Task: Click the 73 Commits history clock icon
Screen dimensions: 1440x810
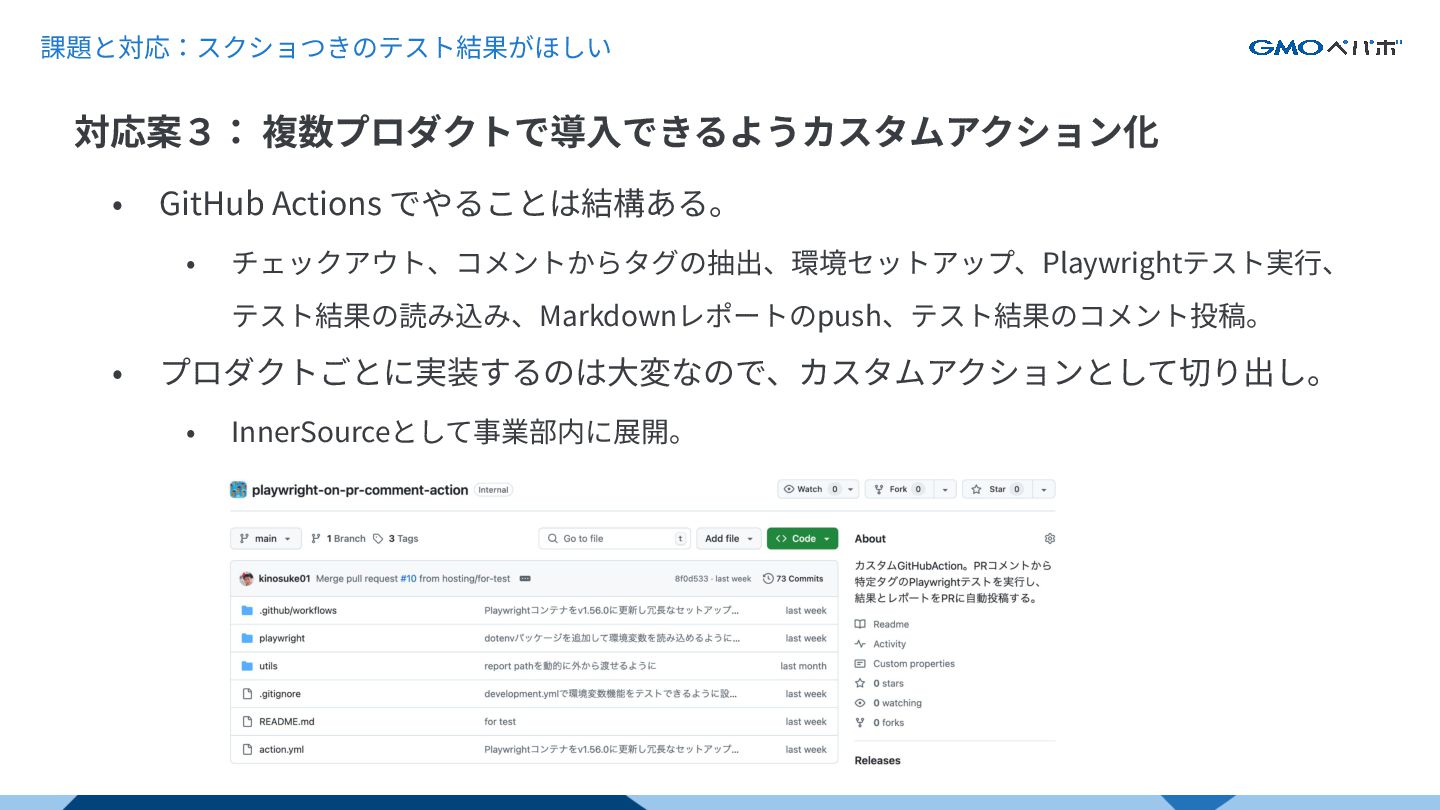Action: (768, 578)
